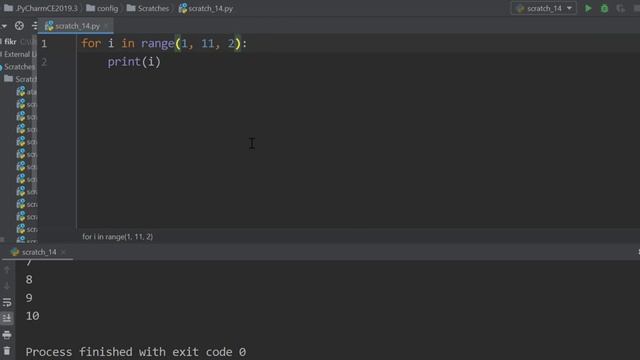
Task: Select the Scratches folder under Scratches node
Action: pos(20,79)
